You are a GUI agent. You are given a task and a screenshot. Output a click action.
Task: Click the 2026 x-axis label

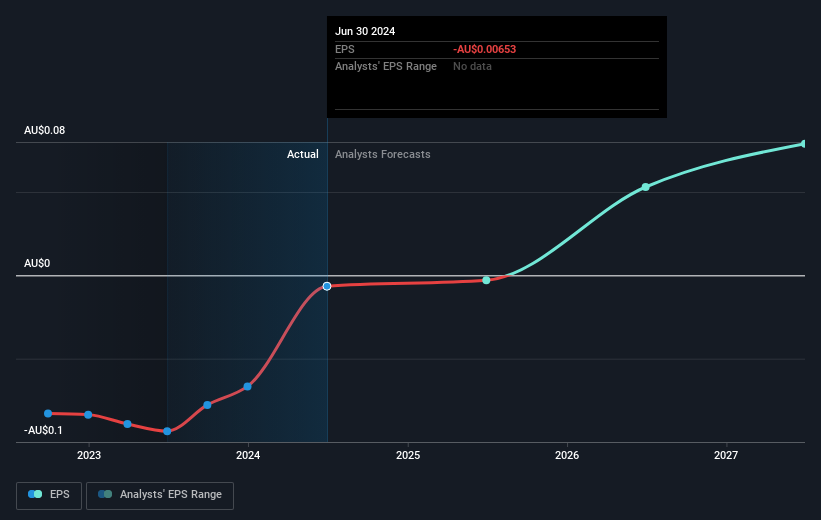[x=567, y=455]
